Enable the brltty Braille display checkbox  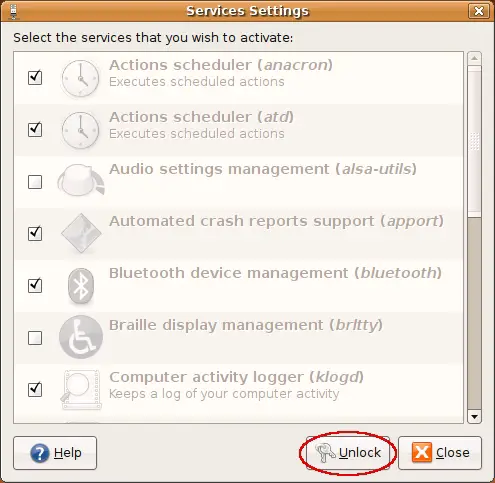(35, 338)
